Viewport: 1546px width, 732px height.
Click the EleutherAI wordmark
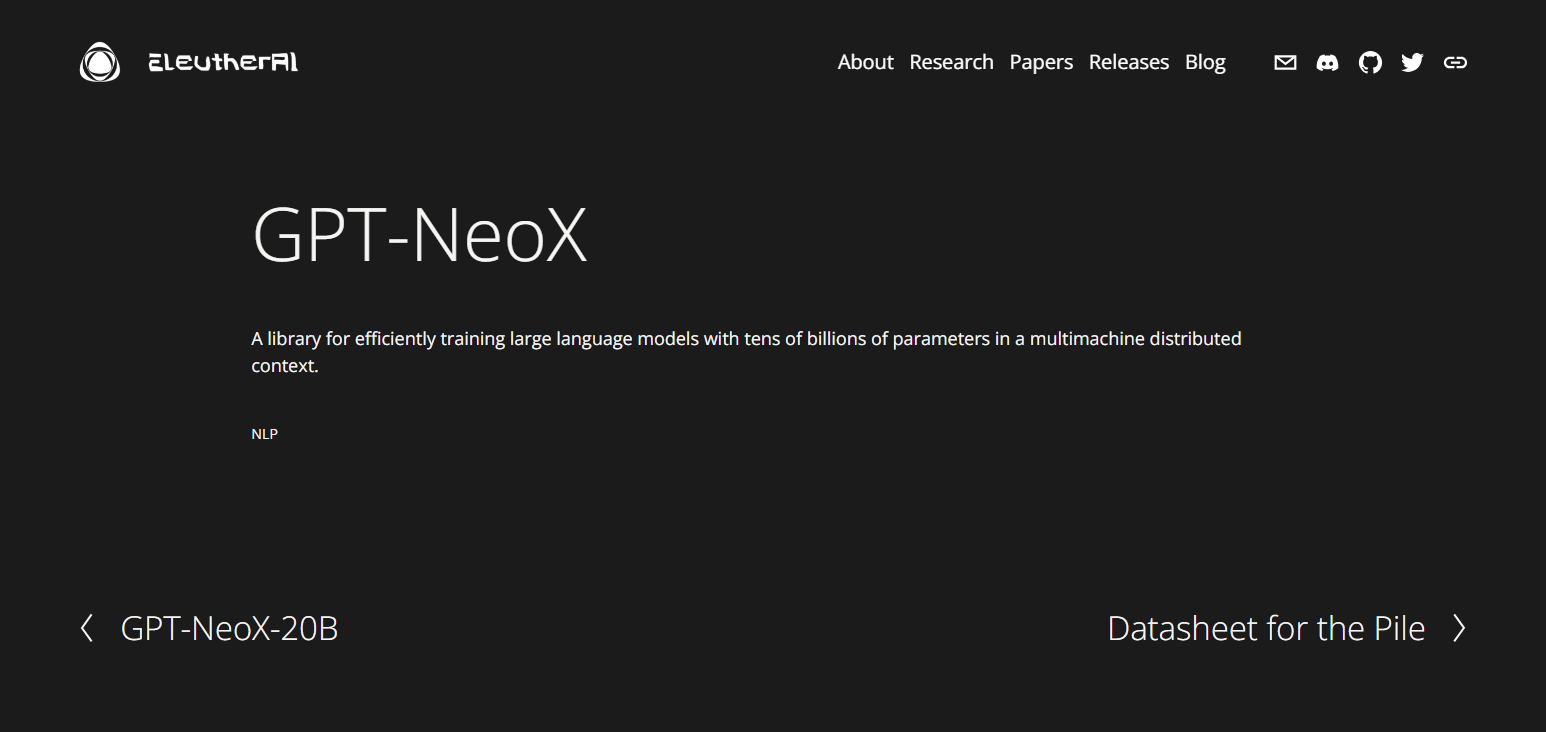(223, 62)
